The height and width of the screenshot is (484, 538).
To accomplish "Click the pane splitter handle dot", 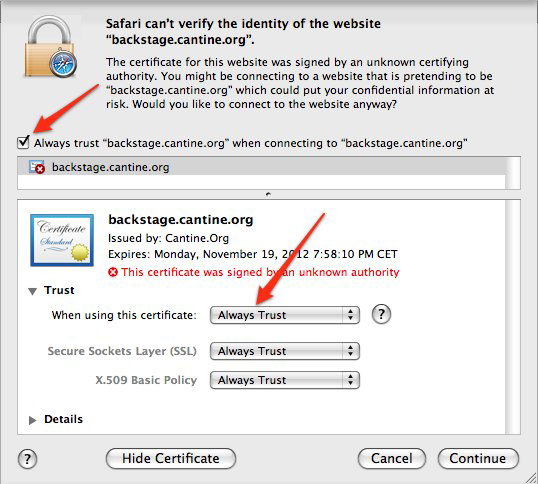I will [268, 194].
